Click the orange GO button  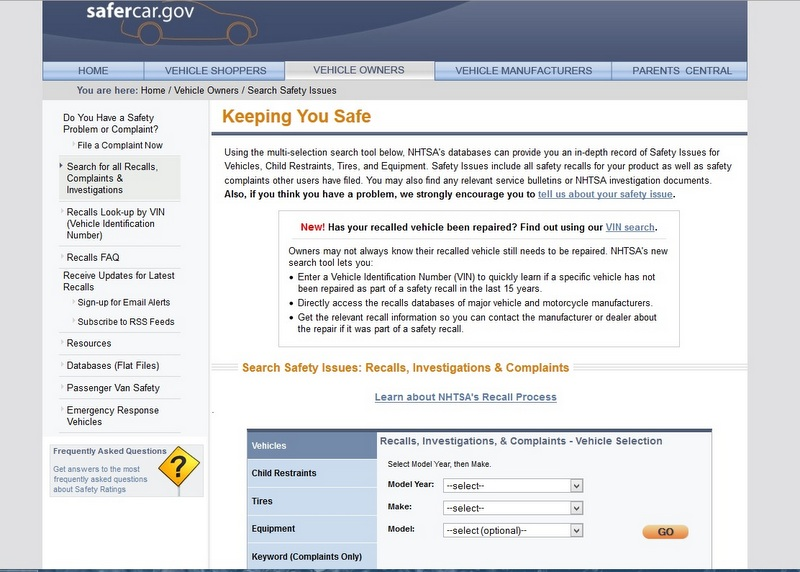click(x=665, y=532)
